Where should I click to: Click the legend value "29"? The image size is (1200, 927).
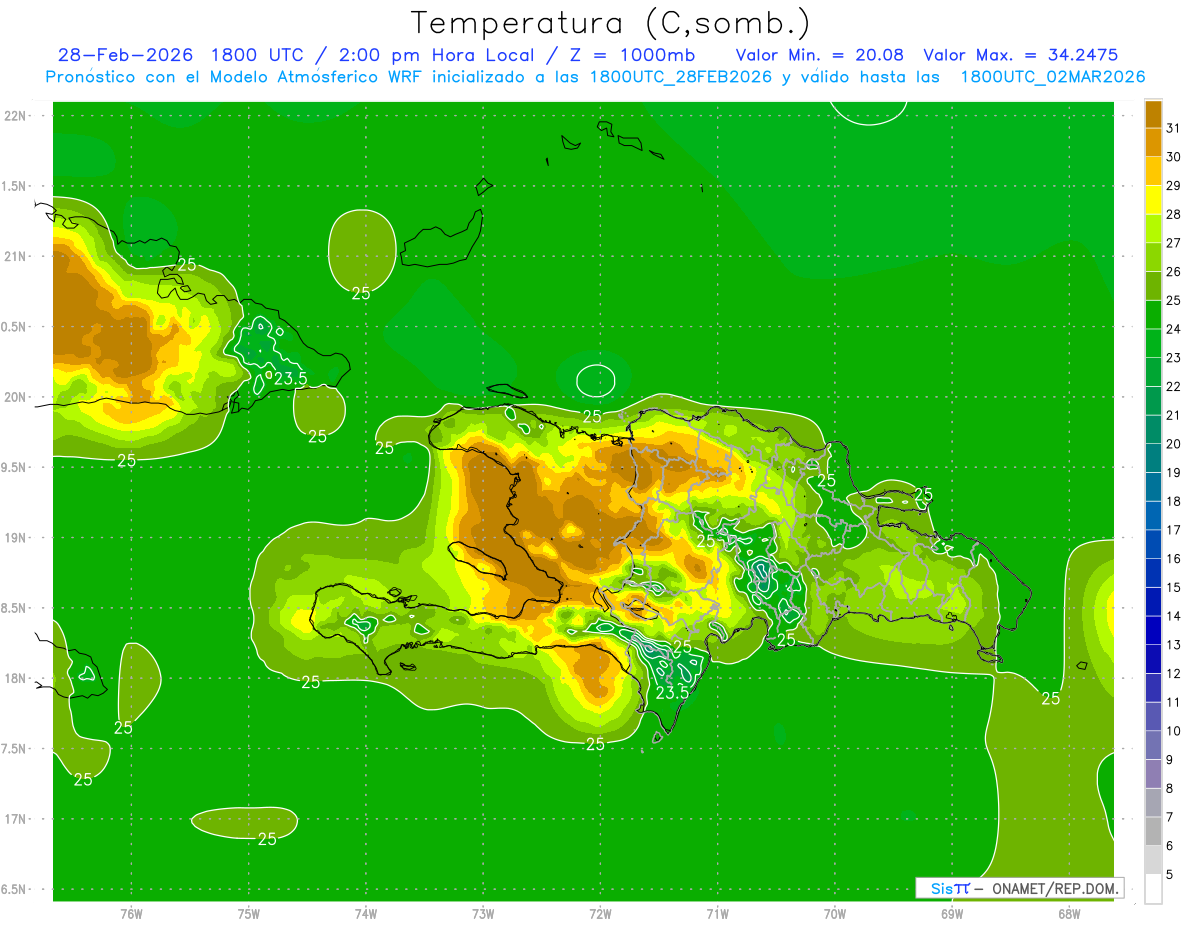tap(1174, 185)
